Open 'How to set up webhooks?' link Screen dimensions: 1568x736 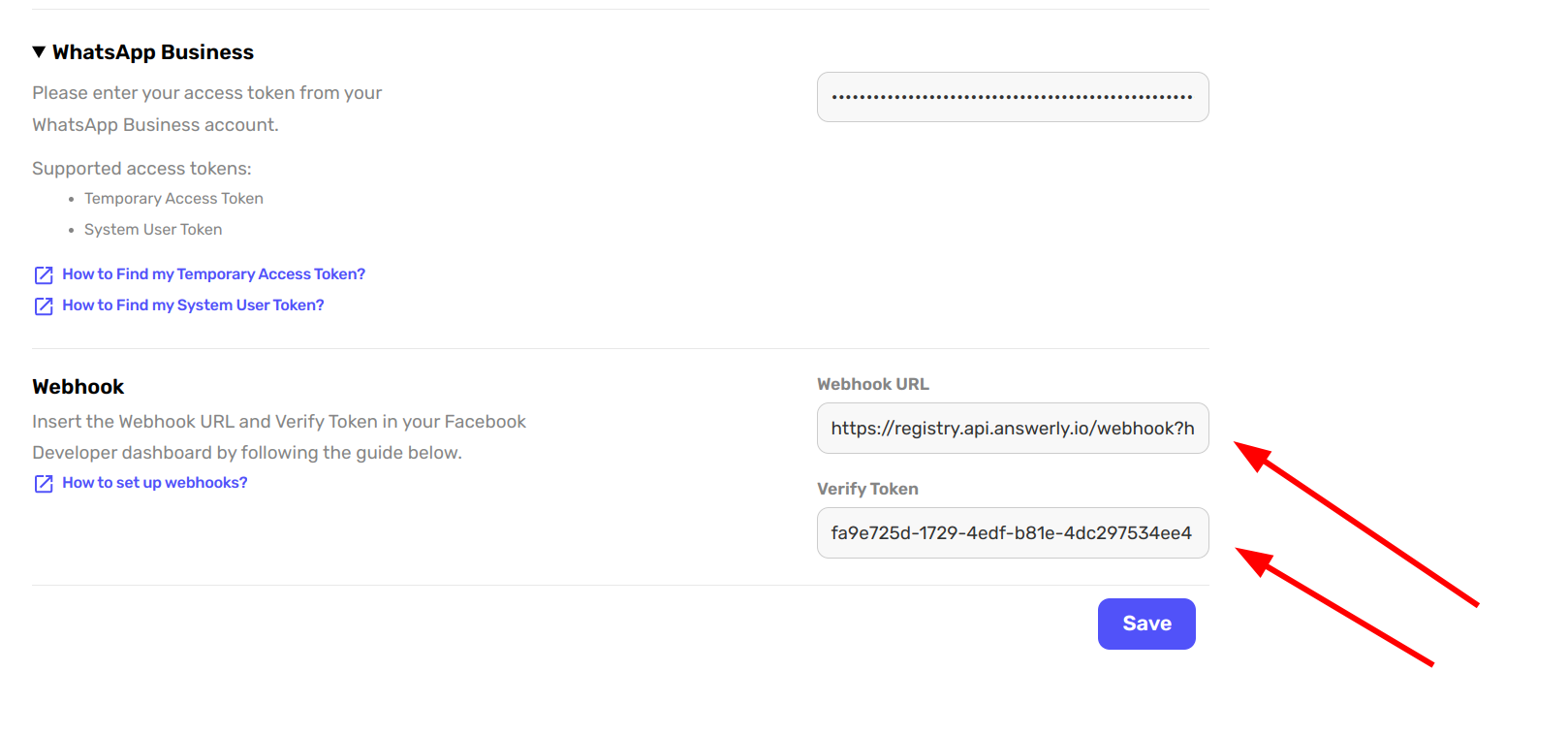(155, 483)
